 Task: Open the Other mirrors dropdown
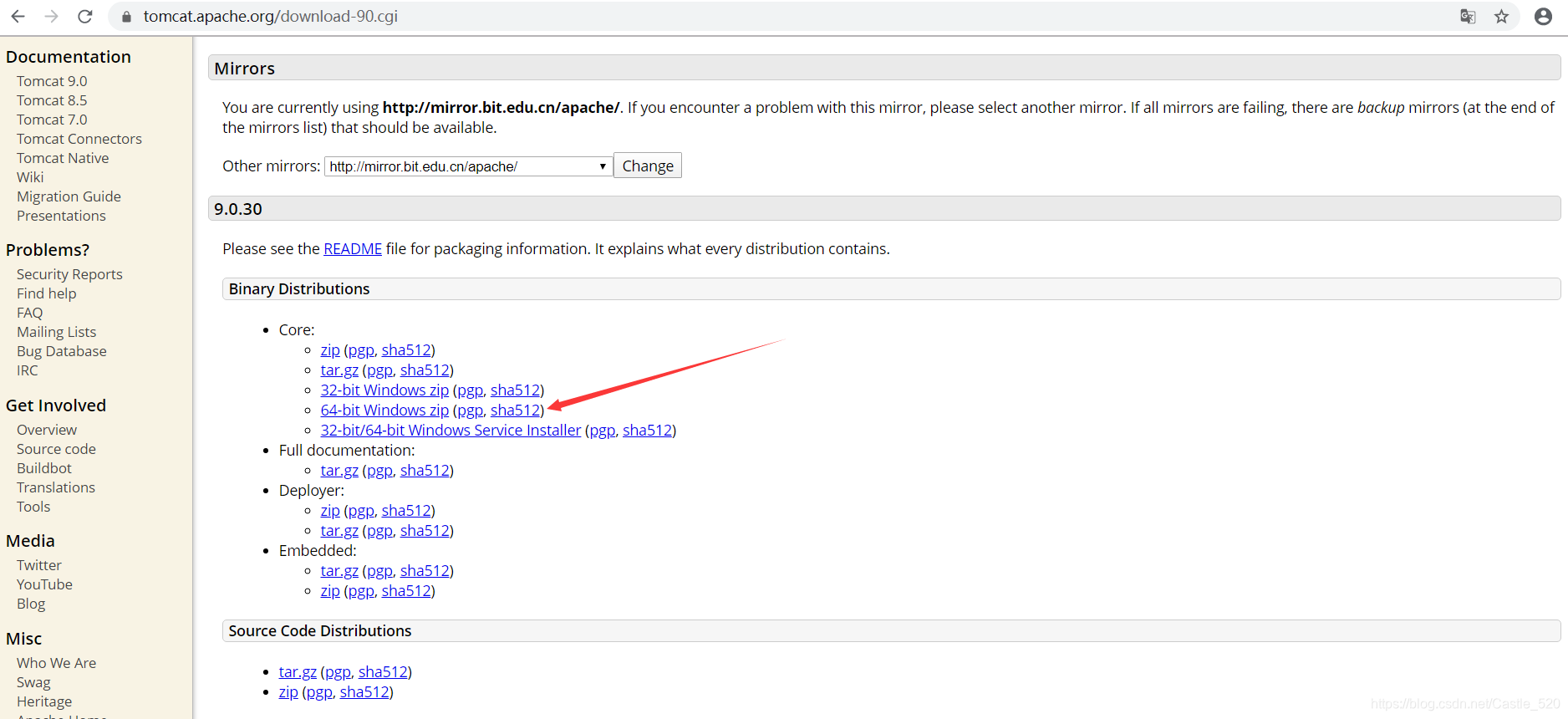click(x=468, y=166)
